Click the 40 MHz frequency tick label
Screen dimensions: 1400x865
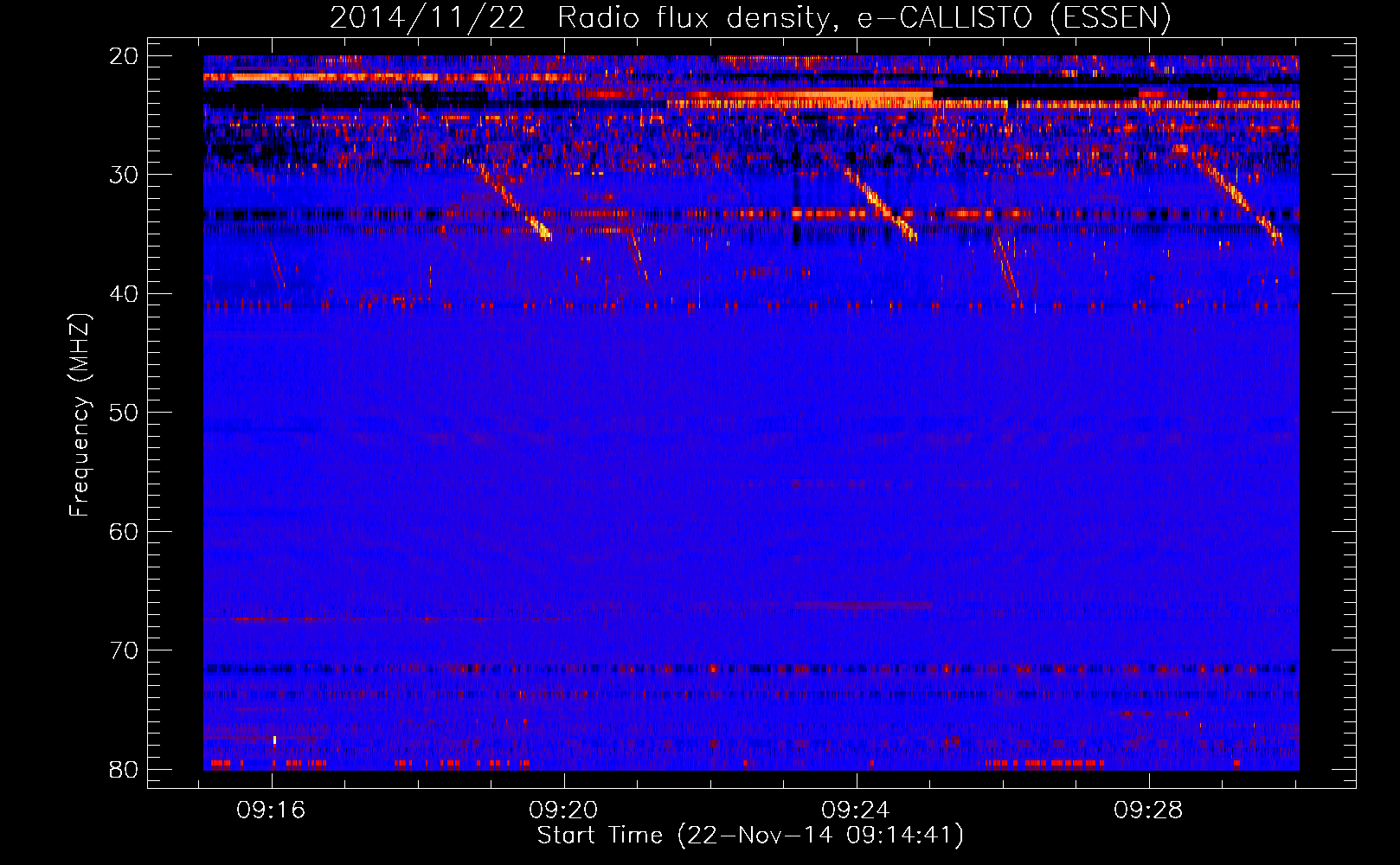pyautogui.click(x=124, y=294)
